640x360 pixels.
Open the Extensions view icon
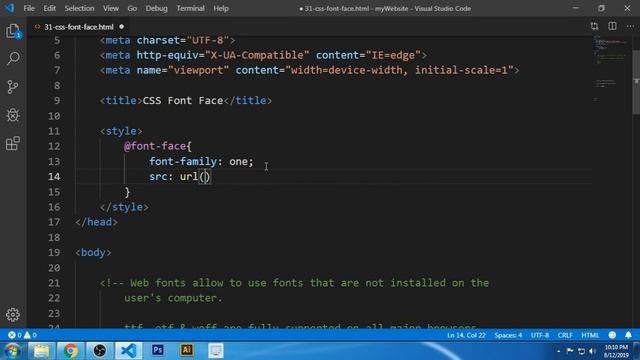[13, 143]
